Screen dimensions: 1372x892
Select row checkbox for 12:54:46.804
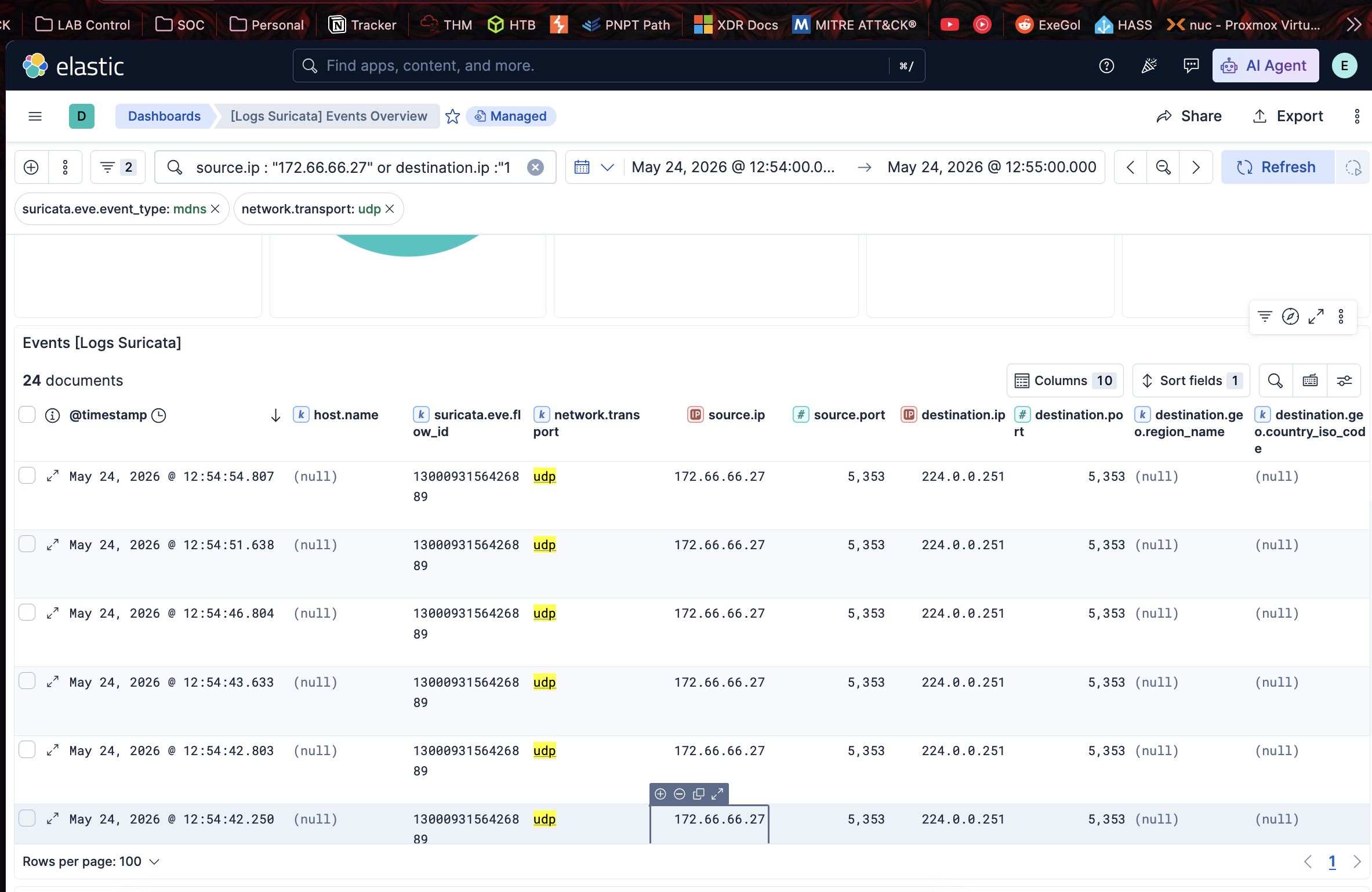point(27,612)
